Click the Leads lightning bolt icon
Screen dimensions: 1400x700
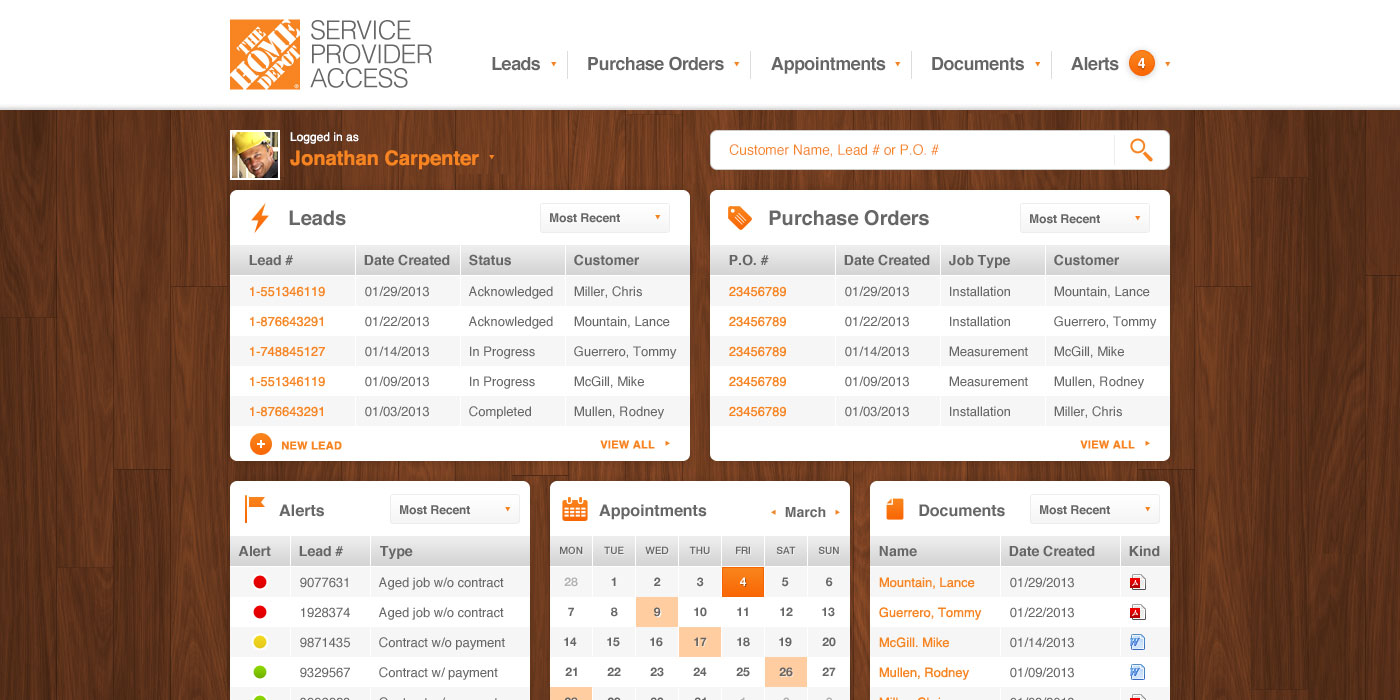(x=260, y=218)
